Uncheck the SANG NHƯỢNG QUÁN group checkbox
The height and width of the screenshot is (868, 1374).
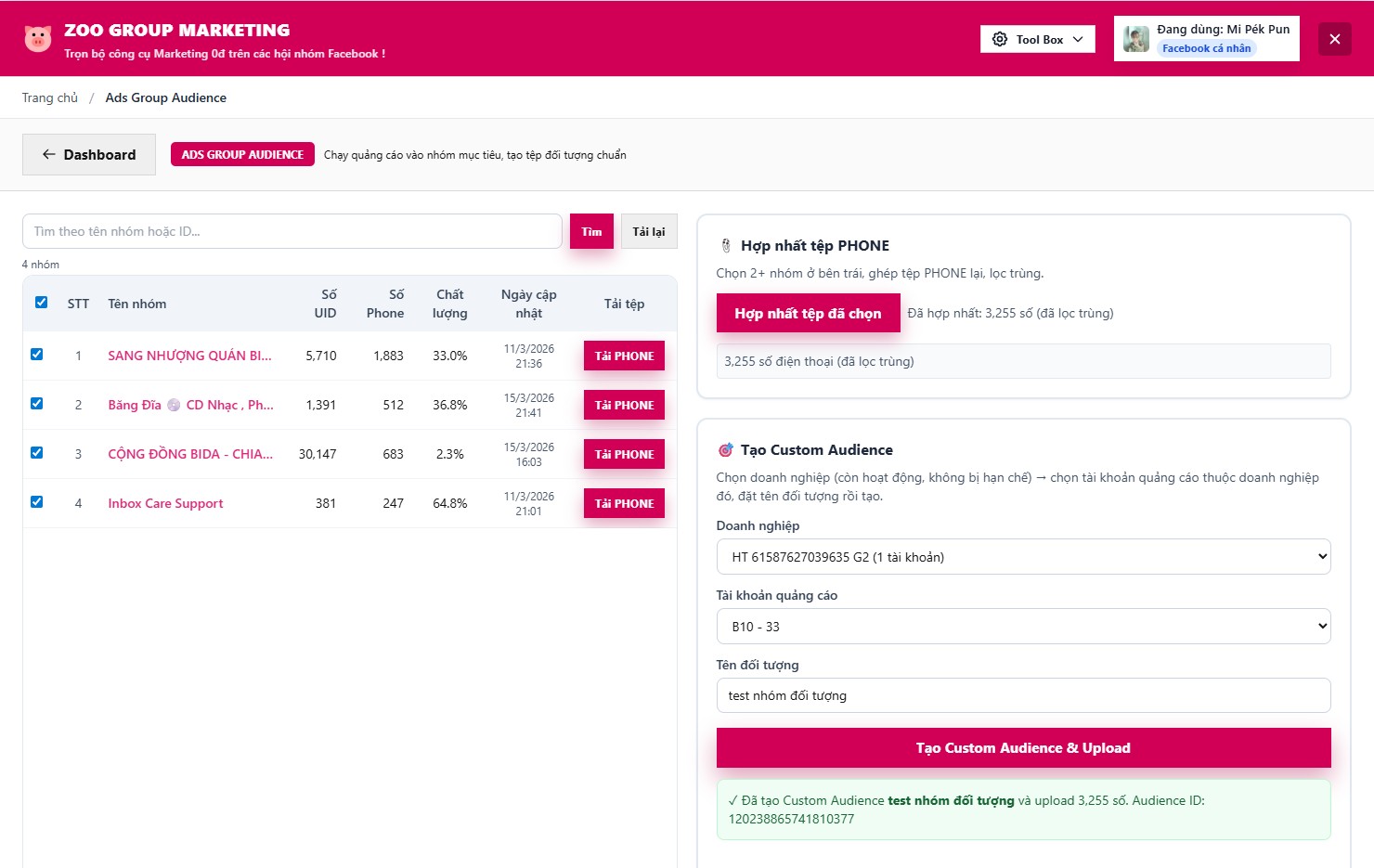click(37, 355)
